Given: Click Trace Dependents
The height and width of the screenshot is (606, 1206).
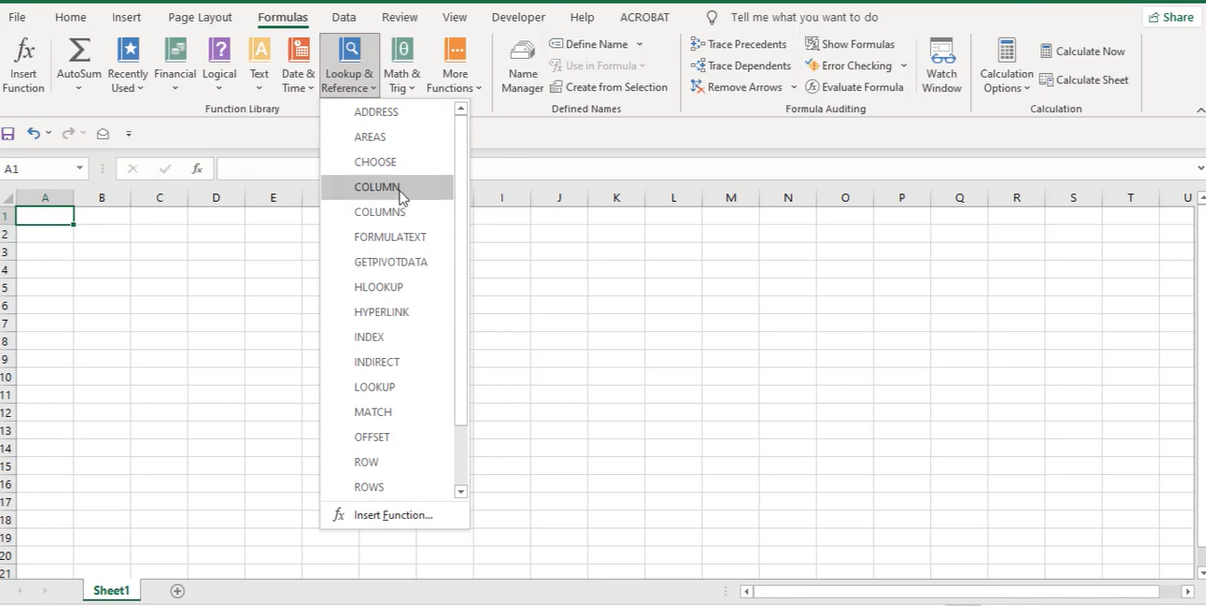Looking at the screenshot, I should pyautogui.click(x=741, y=65).
